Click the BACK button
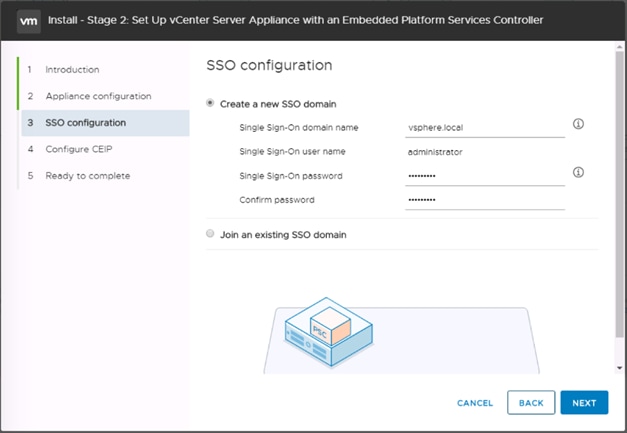 click(x=531, y=403)
